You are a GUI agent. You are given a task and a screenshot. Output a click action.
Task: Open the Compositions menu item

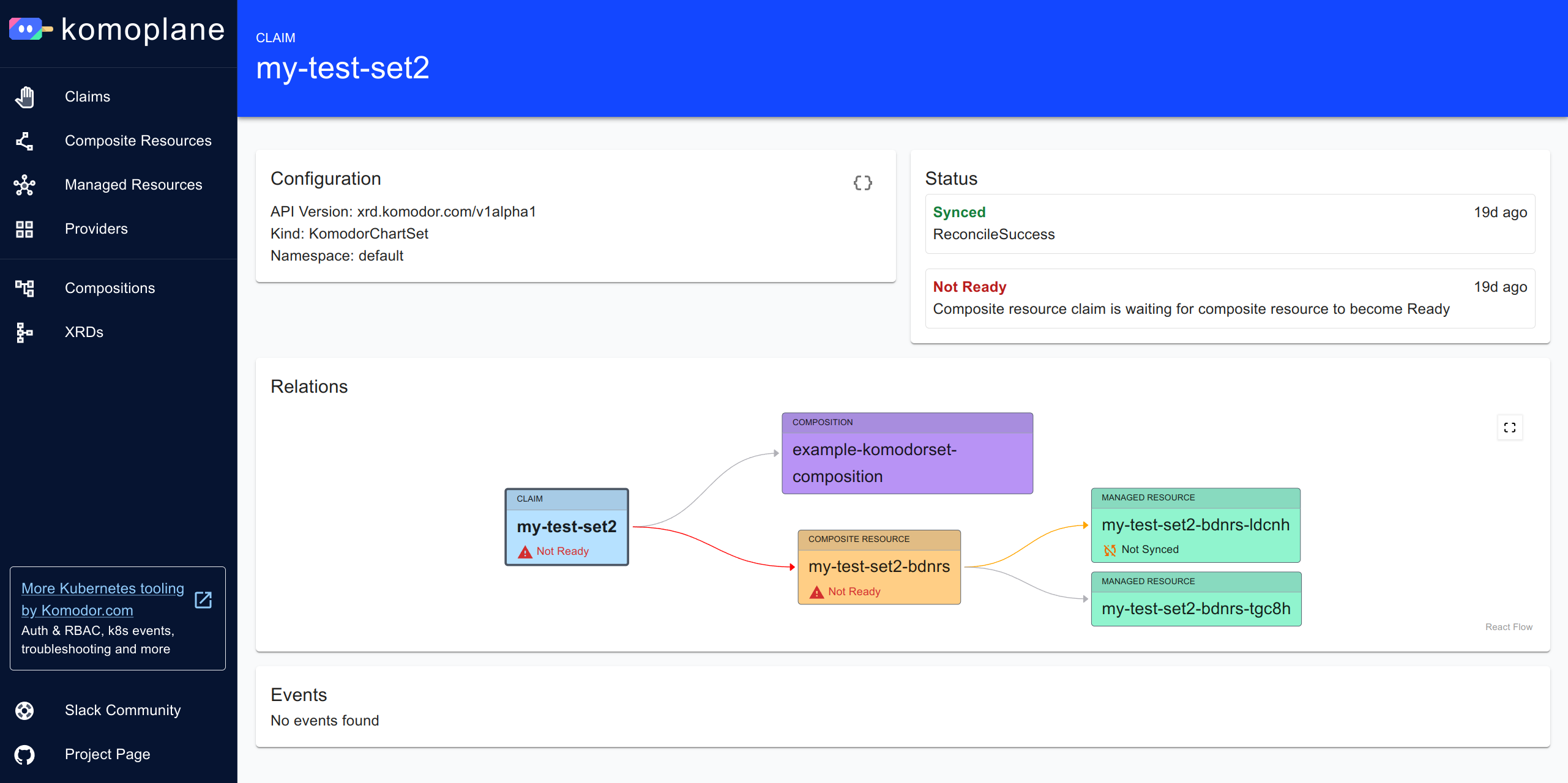pos(110,288)
